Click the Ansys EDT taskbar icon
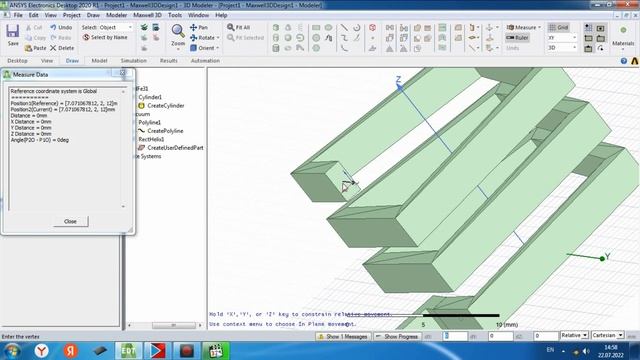 tap(128, 351)
